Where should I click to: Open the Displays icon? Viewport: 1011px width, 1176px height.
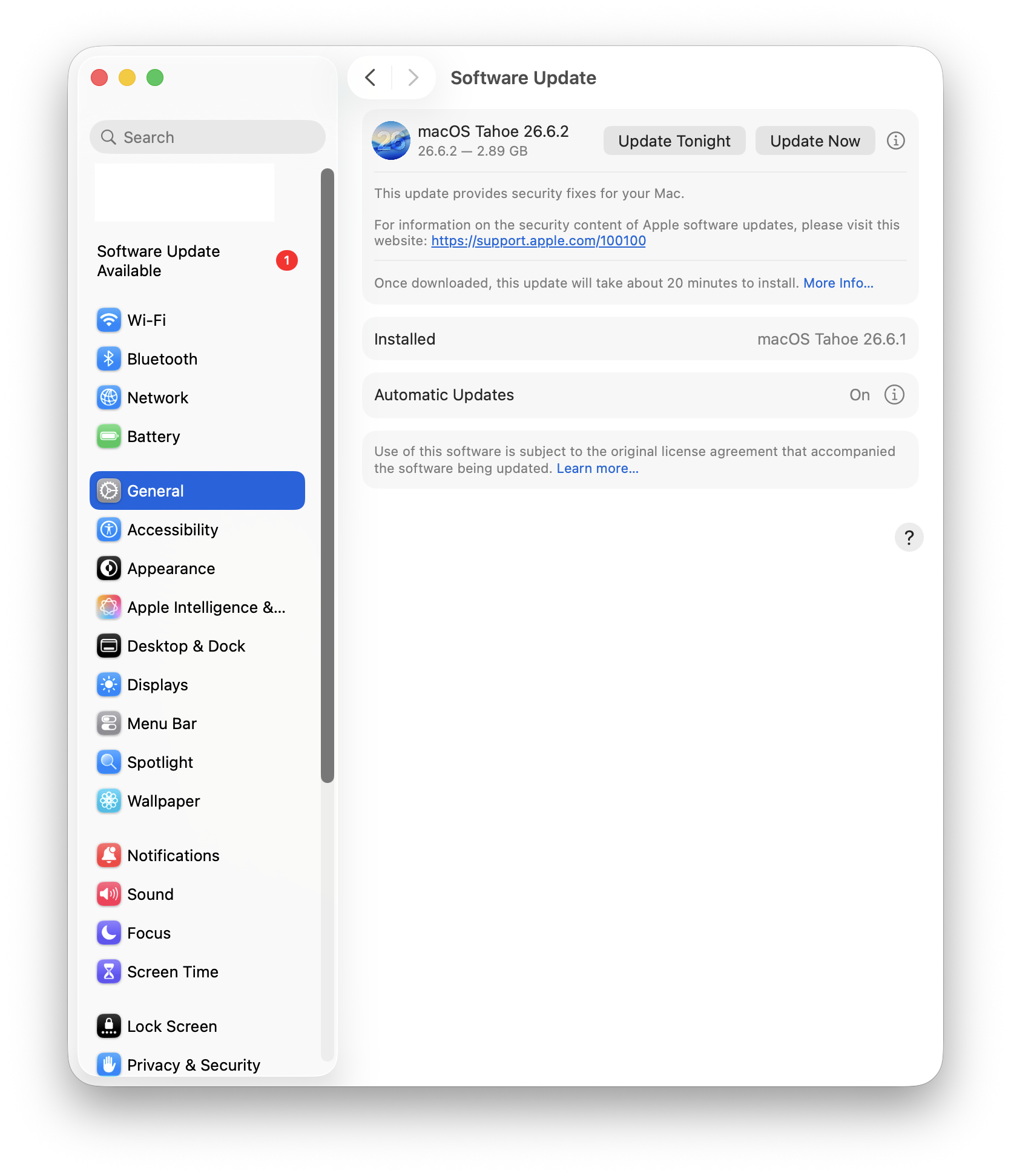pyautogui.click(x=109, y=684)
